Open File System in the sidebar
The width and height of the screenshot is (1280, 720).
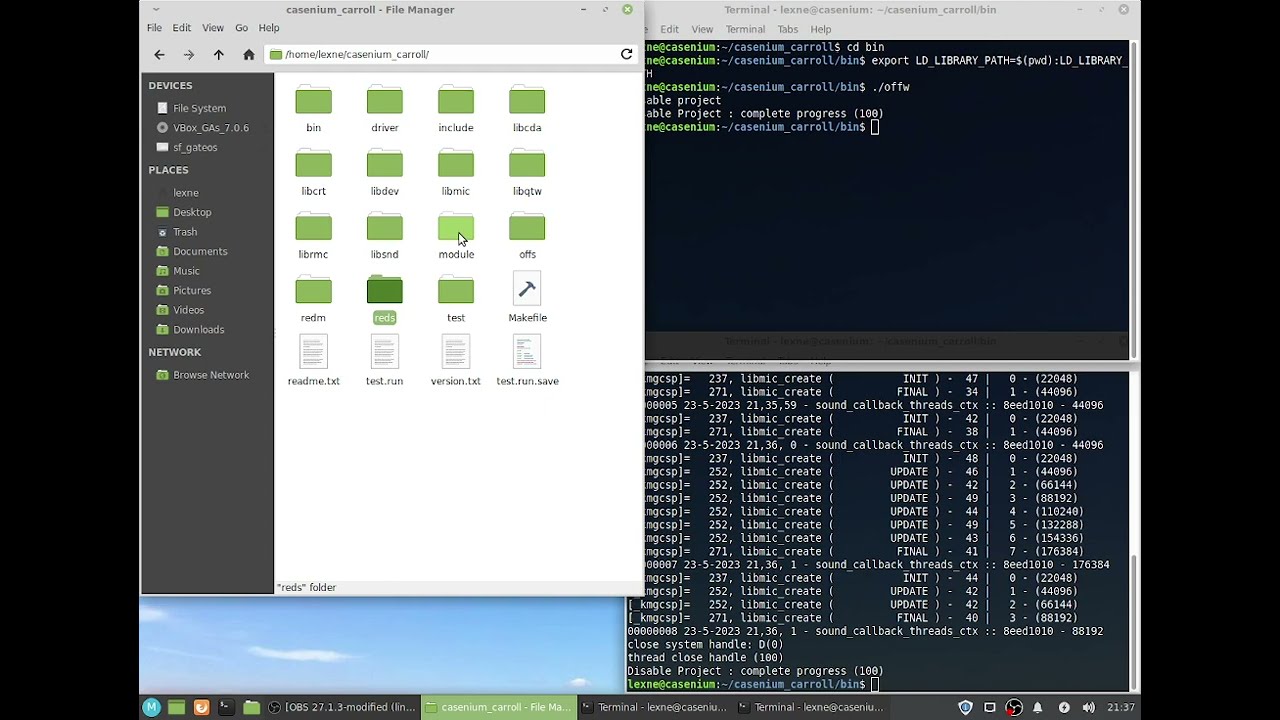pyautogui.click(x=199, y=108)
